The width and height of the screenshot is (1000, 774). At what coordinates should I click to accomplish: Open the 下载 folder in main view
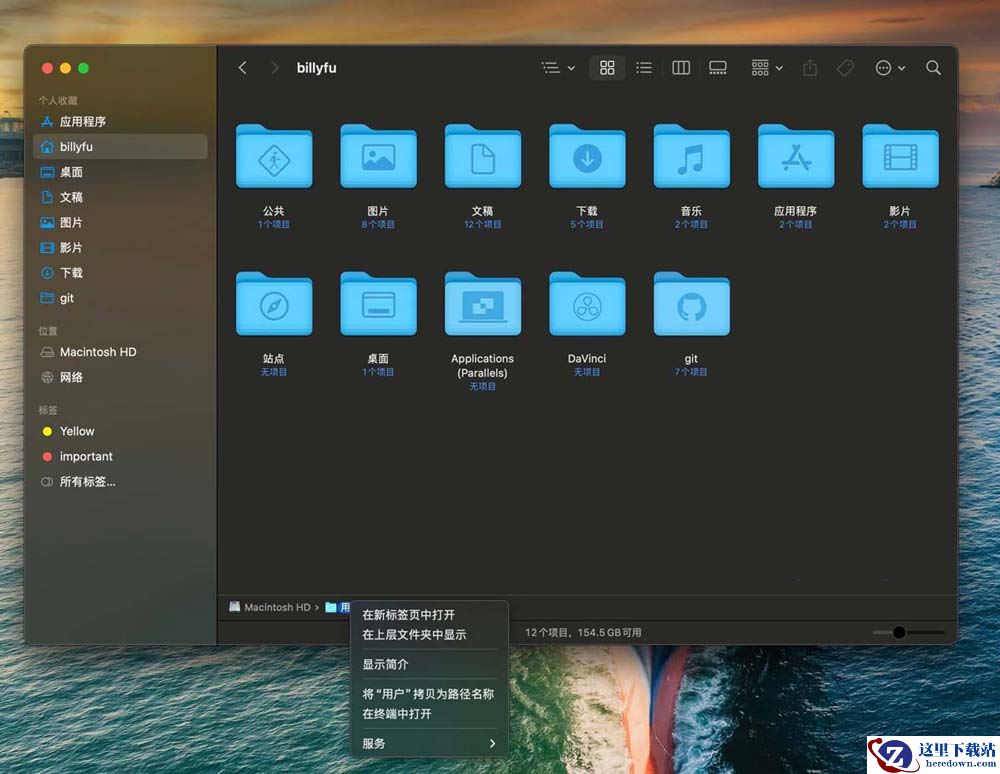tap(587, 157)
